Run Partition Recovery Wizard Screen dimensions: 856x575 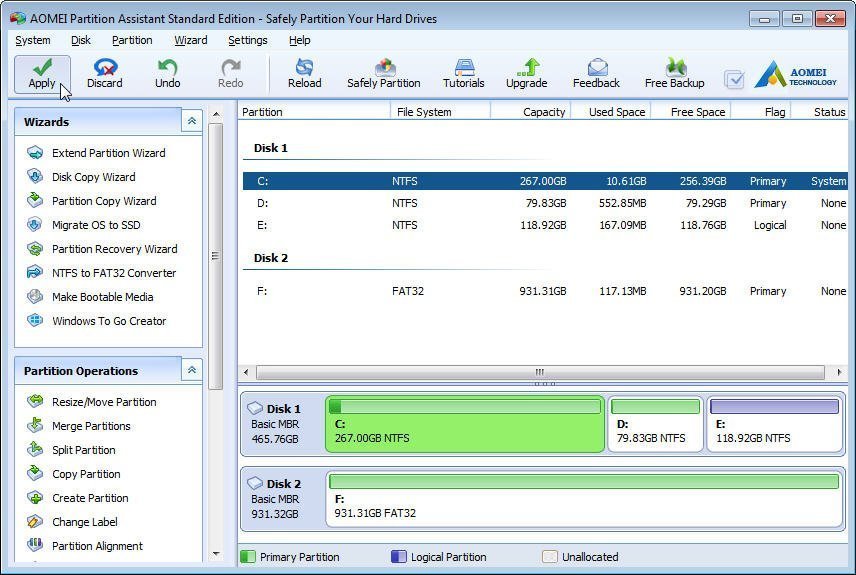coord(102,249)
